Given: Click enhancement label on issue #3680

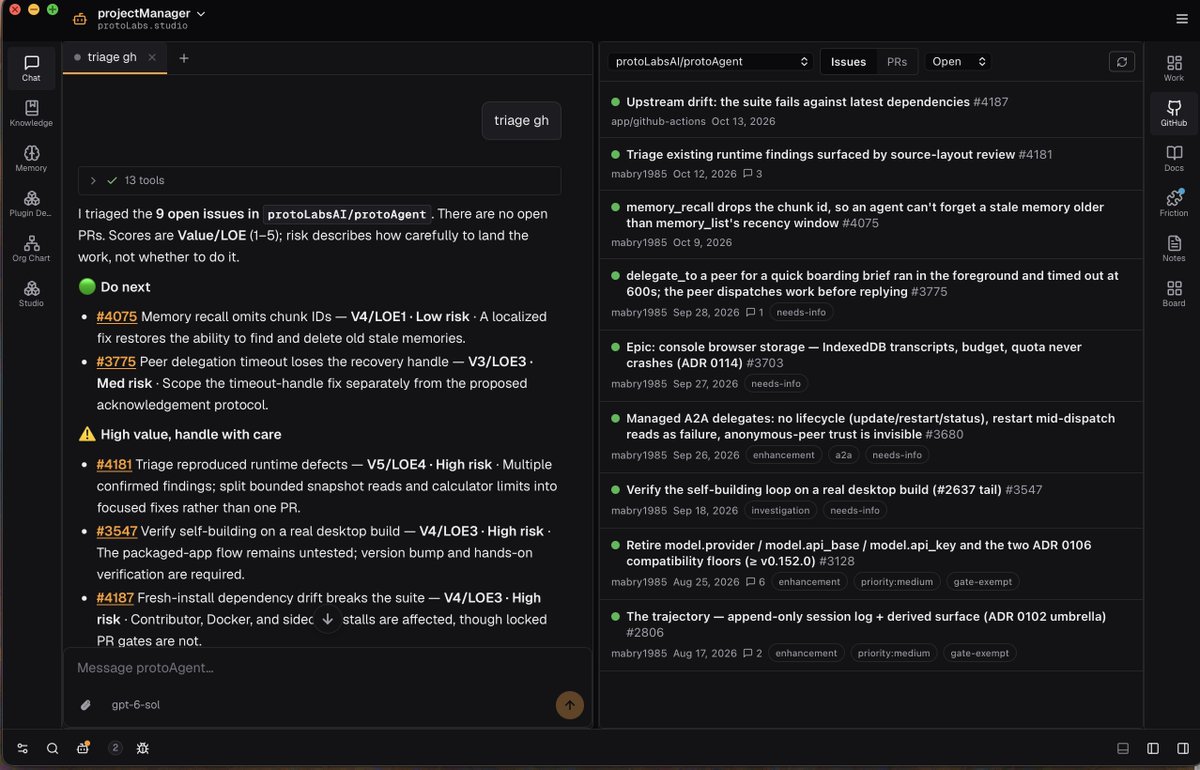Looking at the screenshot, I should (x=784, y=455).
